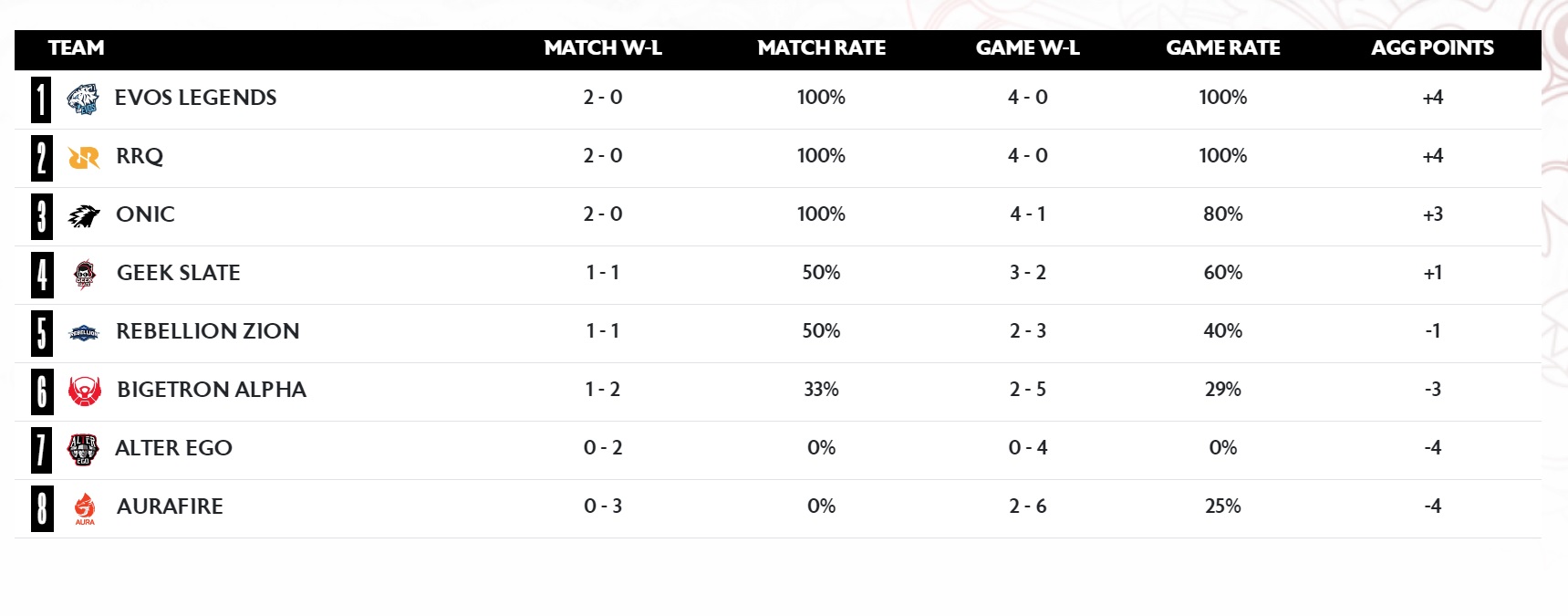Select the MATCH RATE column header
This screenshot has height=616, width=1568.
[x=822, y=48]
